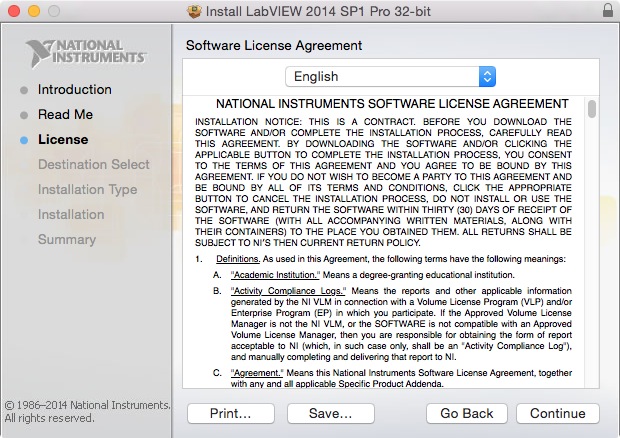
Task: Click the yellow minimize window button
Action: pos(34,11)
